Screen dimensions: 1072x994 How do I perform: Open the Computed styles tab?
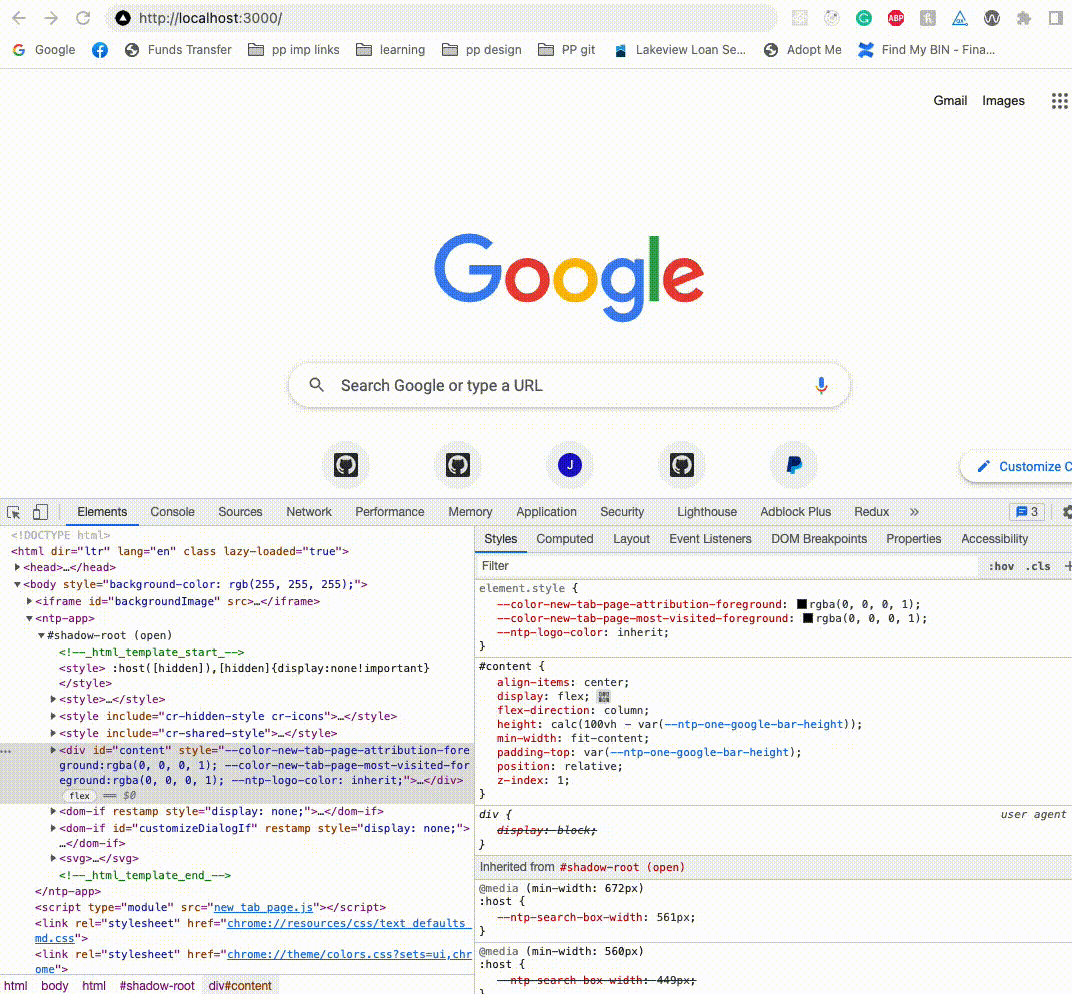pyautogui.click(x=565, y=539)
